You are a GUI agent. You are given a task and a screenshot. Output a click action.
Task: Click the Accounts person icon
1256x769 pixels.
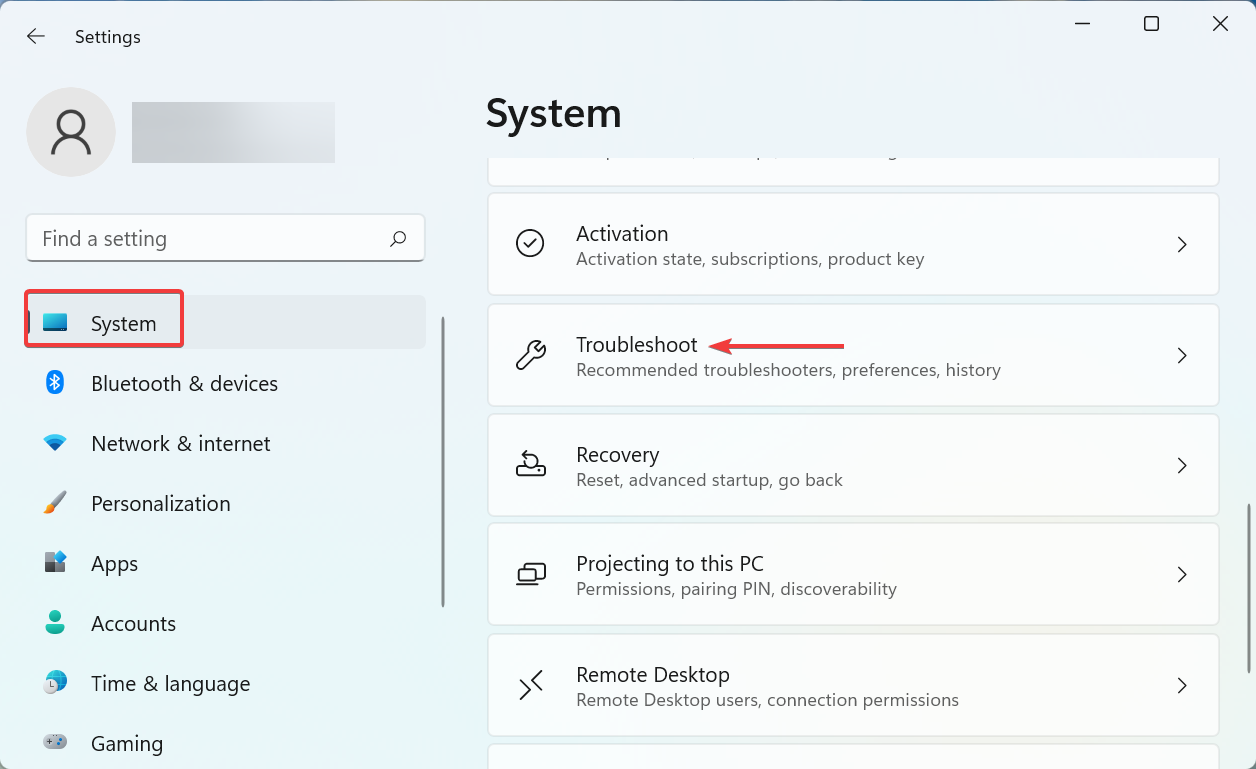54,623
